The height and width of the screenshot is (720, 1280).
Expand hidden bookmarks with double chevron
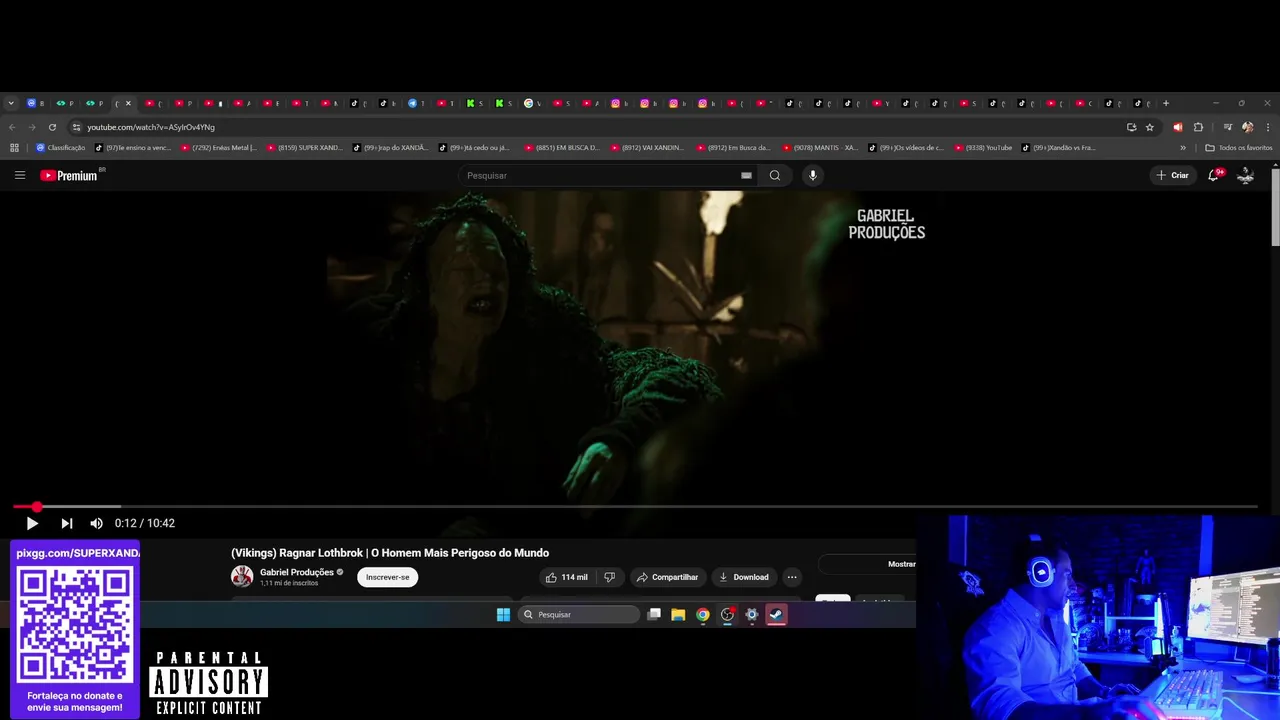point(1183,148)
